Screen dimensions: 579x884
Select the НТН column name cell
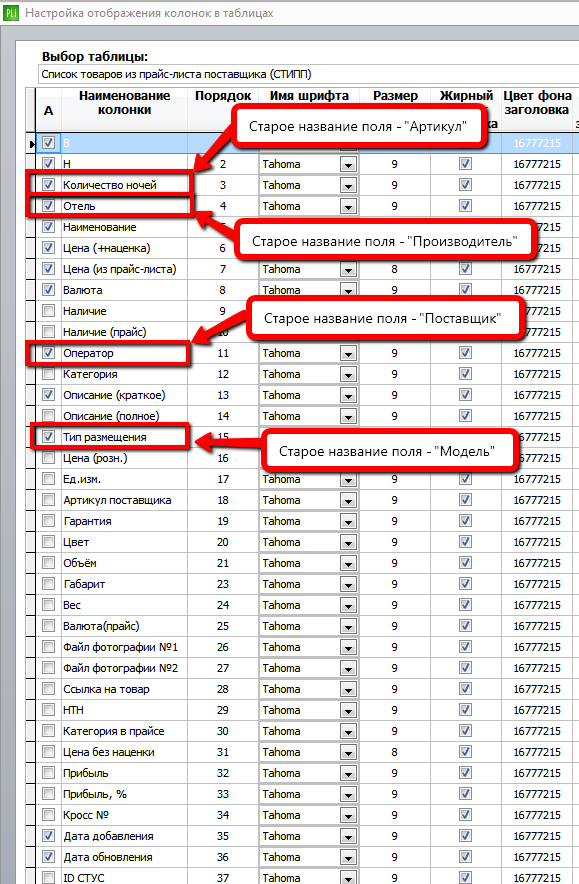tap(124, 710)
